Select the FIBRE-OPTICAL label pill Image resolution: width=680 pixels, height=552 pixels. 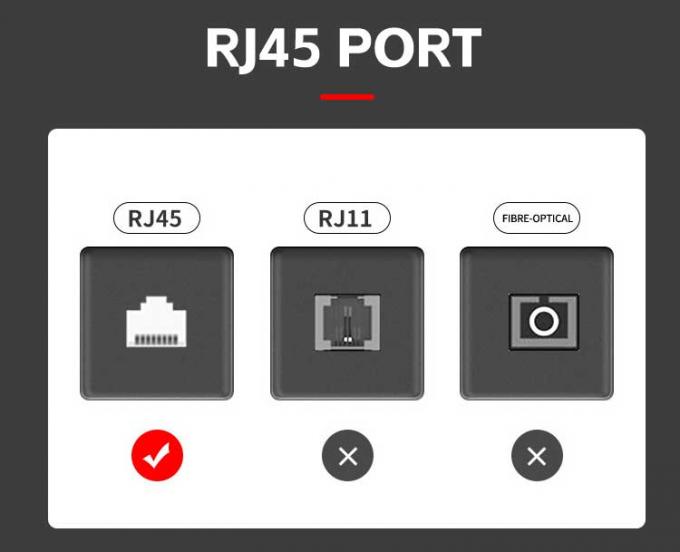(x=536, y=218)
